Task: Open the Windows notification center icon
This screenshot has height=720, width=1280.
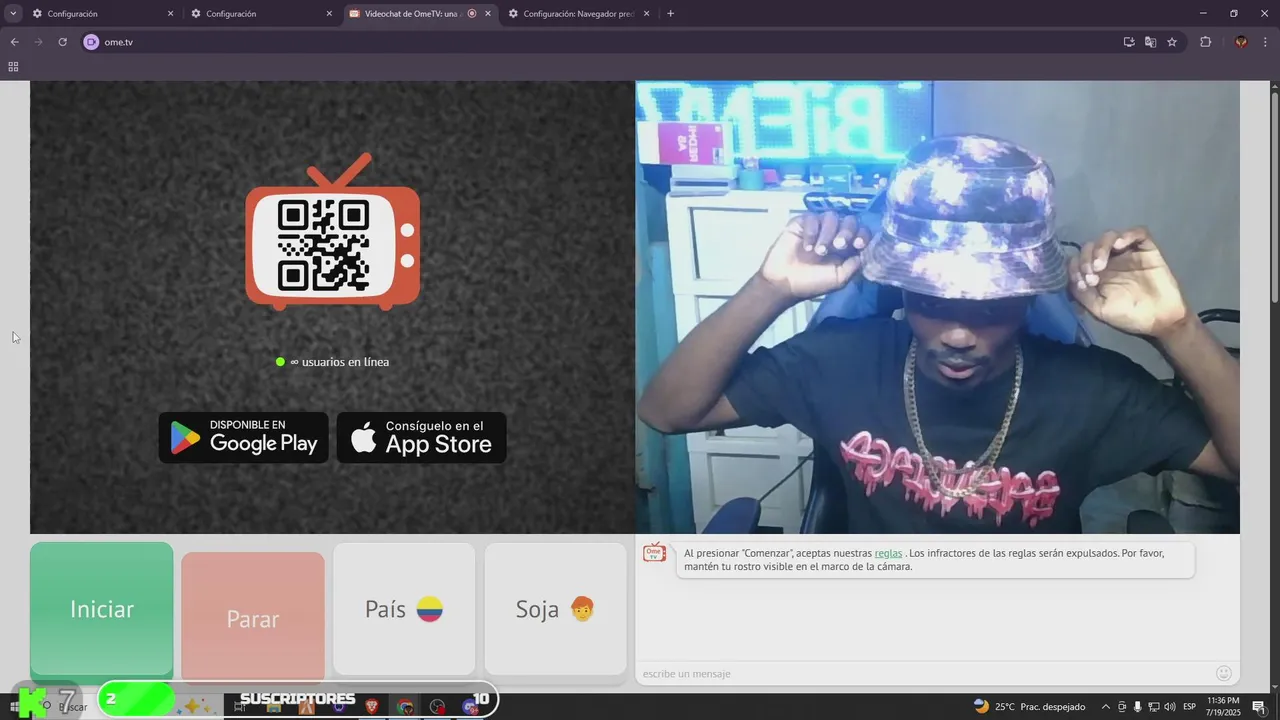Action: pos(1258,706)
